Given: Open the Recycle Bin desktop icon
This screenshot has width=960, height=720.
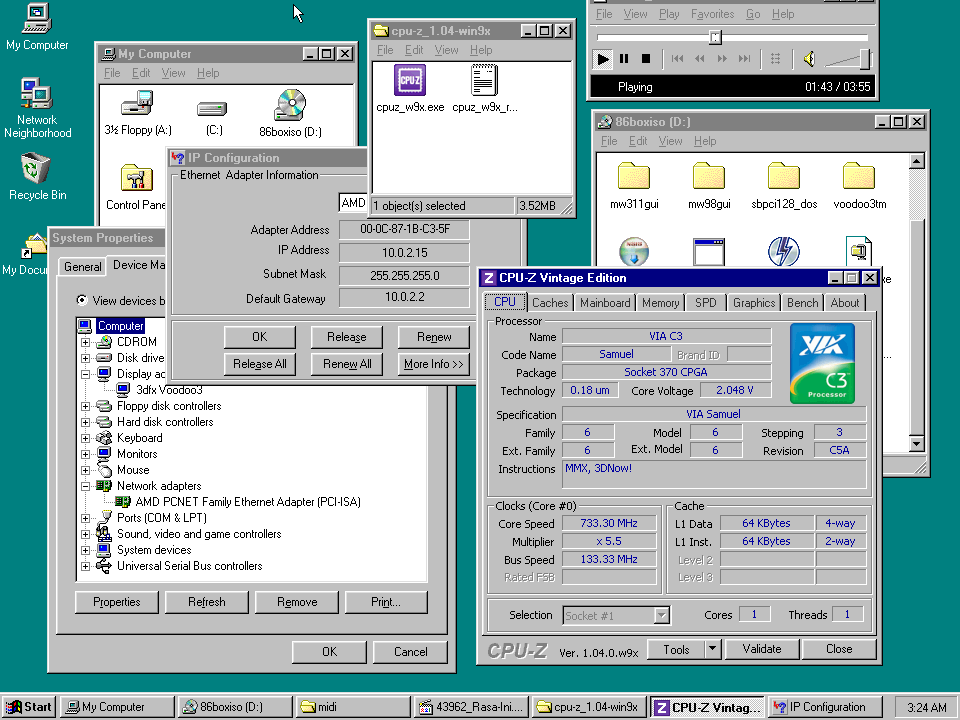Looking at the screenshot, I should pyautogui.click(x=37, y=166).
